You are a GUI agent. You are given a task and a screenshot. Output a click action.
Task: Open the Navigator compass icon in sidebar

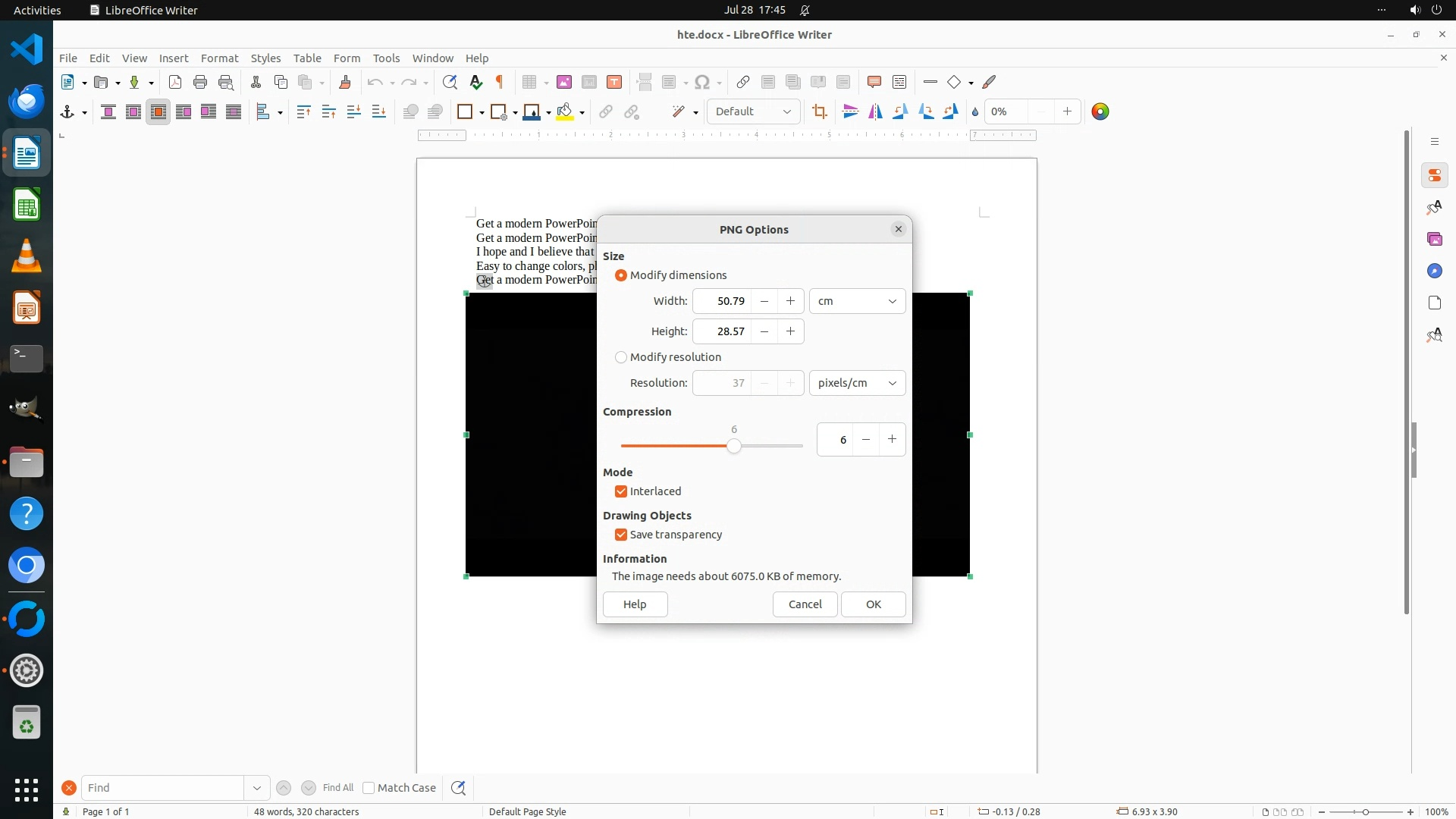point(1434,271)
